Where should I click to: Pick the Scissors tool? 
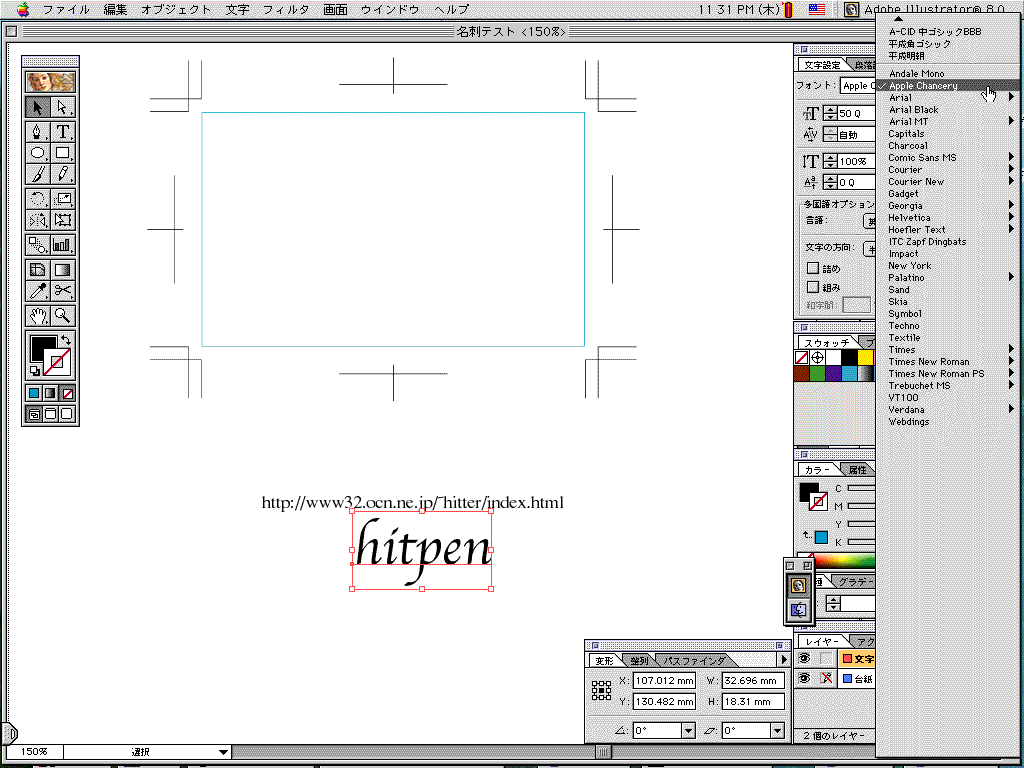point(63,291)
